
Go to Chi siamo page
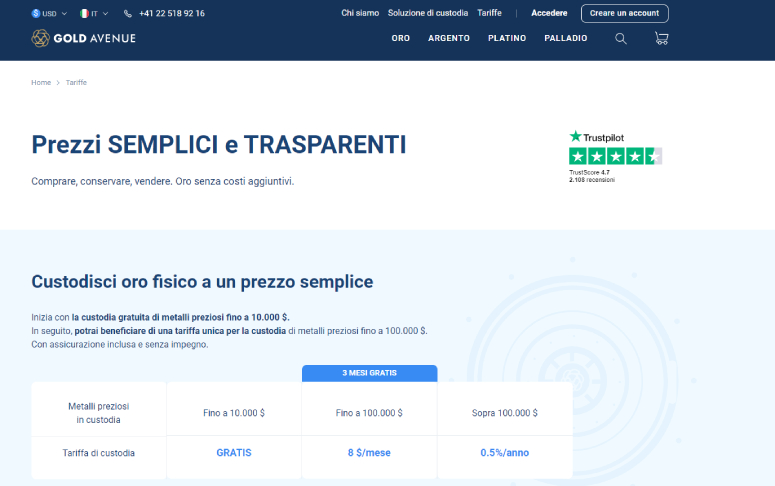(360, 13)
